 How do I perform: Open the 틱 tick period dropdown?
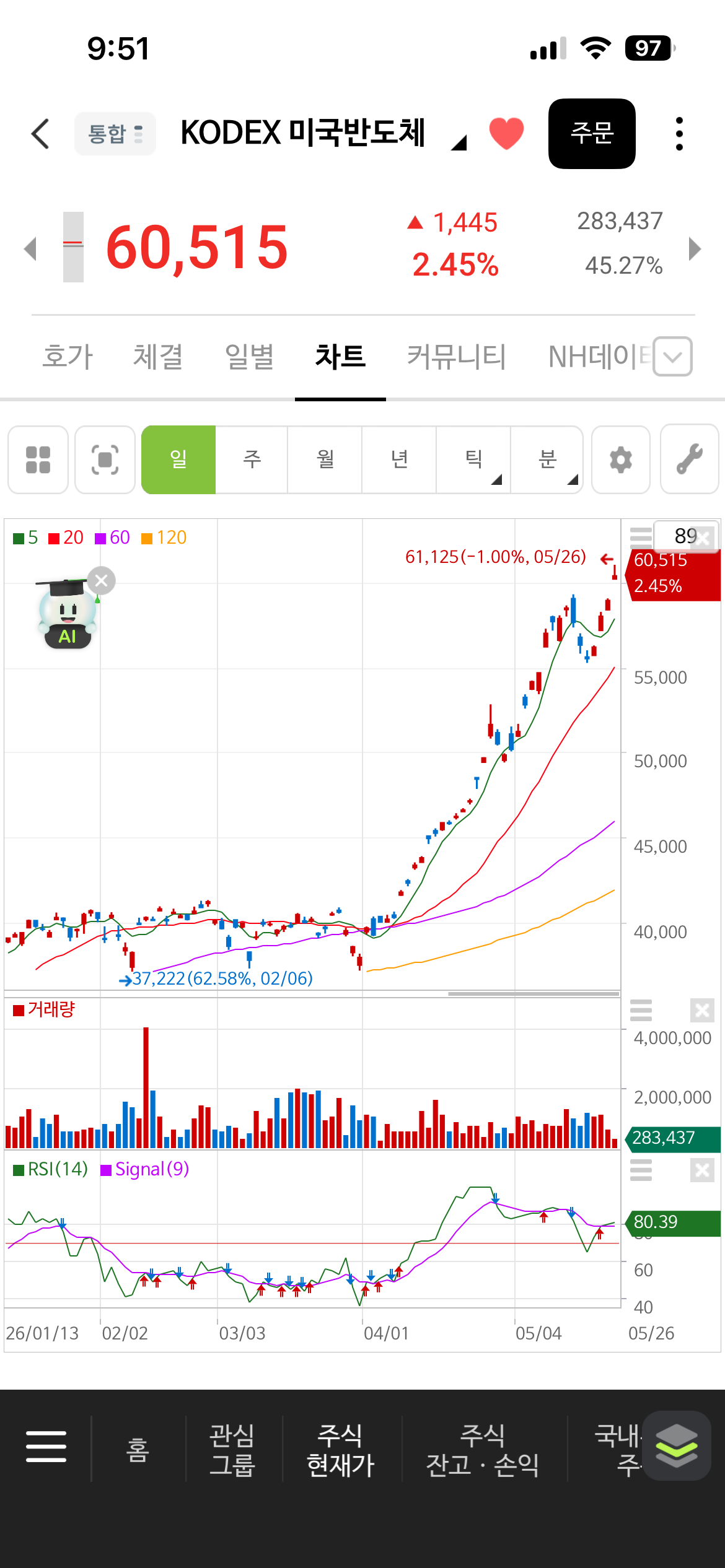[473, 460]
